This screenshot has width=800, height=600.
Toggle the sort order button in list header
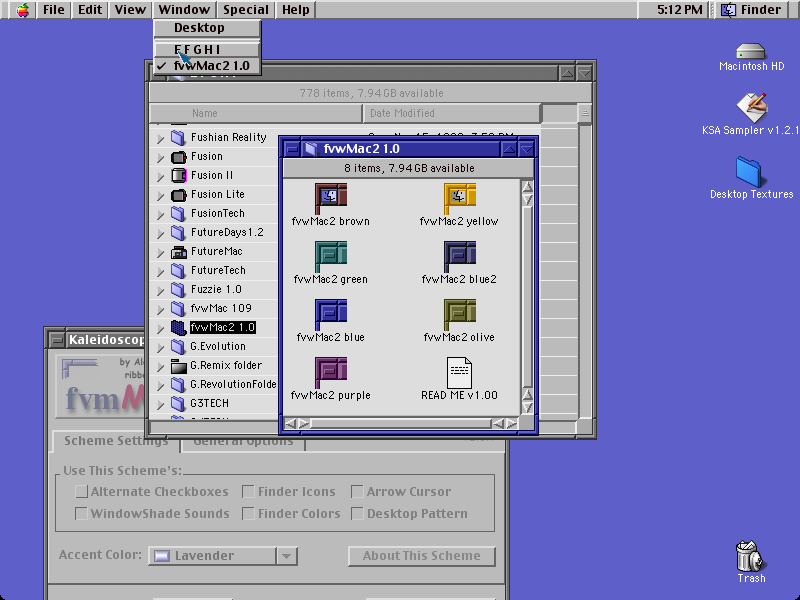[585, 113]
